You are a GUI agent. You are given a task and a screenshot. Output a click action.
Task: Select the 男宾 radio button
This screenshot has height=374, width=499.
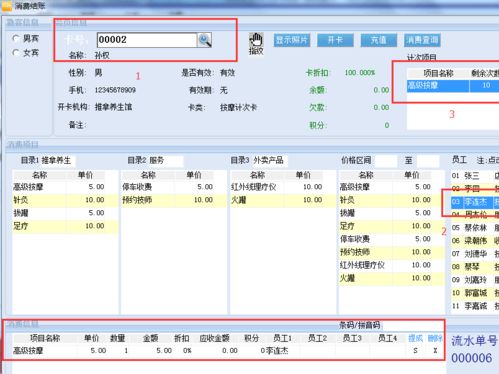[x=16, y=38]
